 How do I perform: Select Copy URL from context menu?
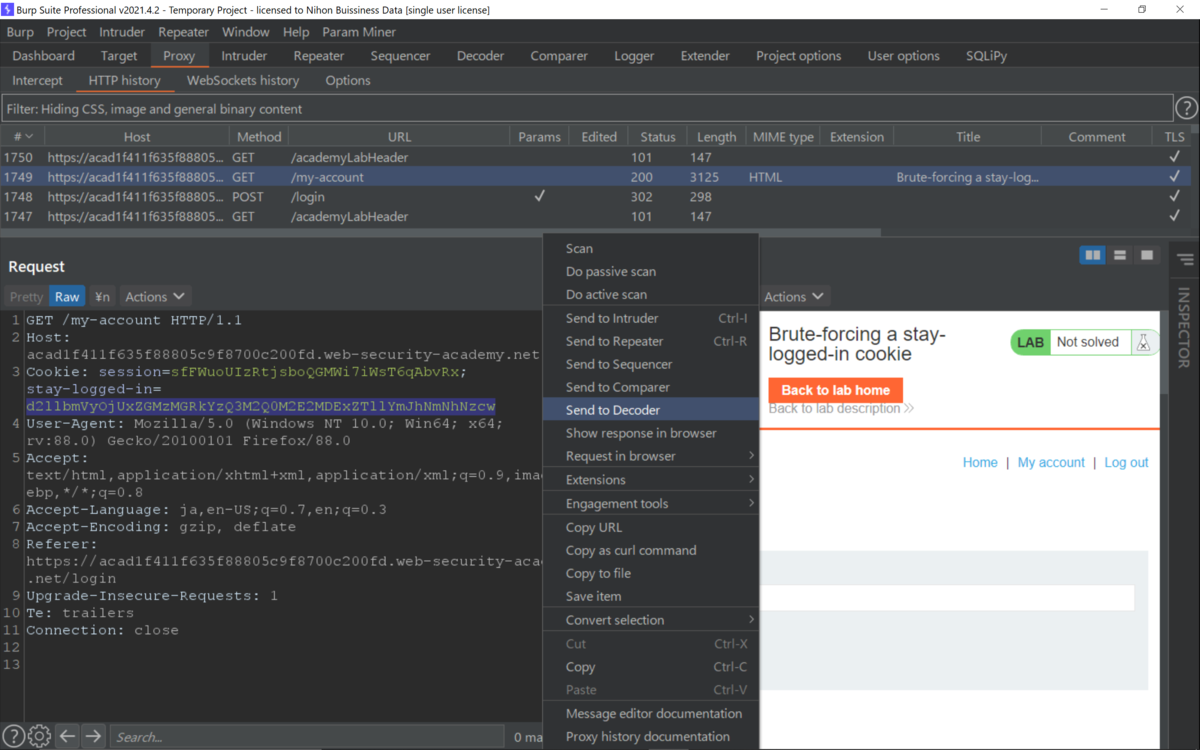(650, 527)
